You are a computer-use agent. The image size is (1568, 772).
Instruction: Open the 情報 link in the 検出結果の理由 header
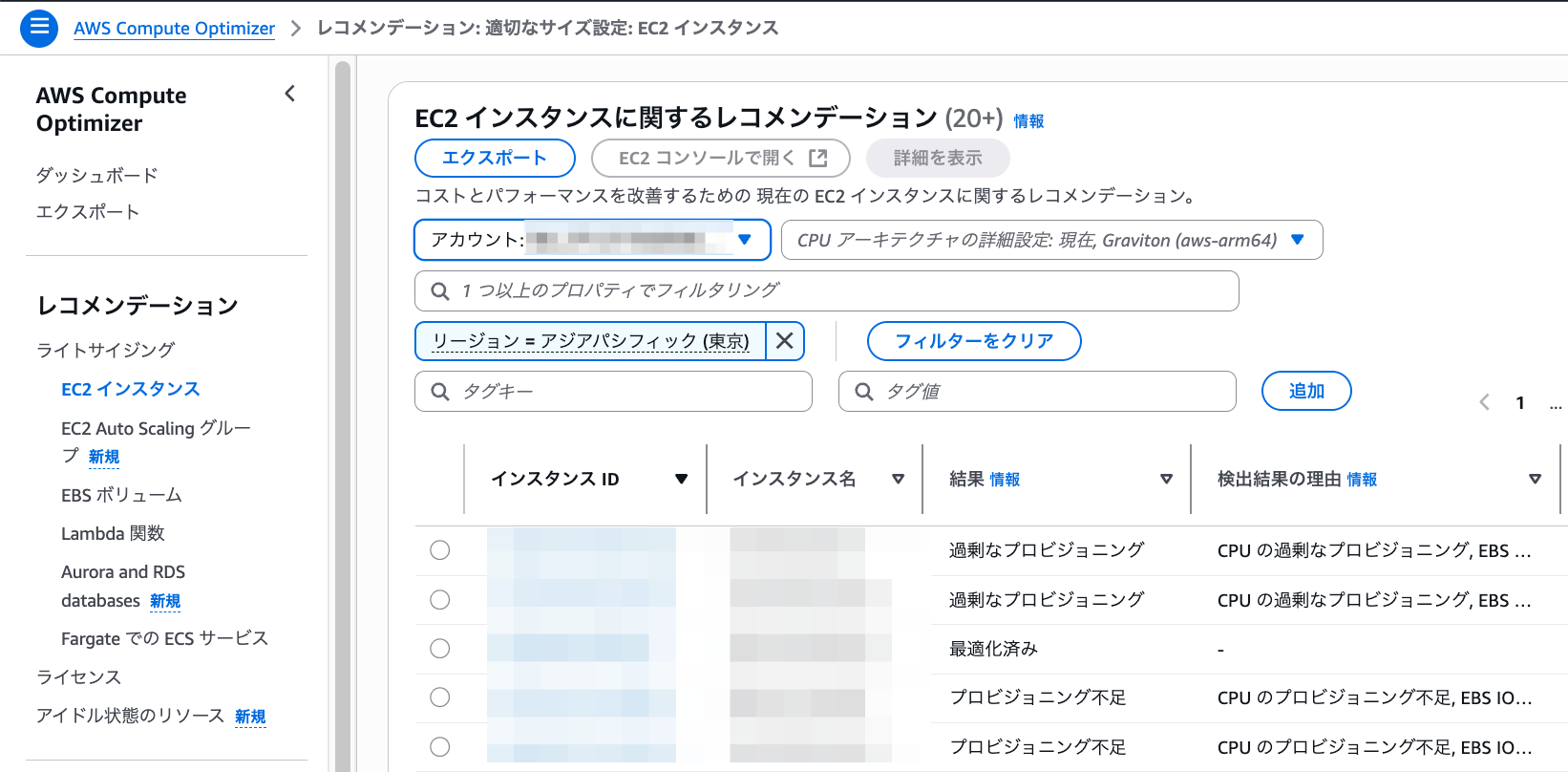(x=1362, y=480)
